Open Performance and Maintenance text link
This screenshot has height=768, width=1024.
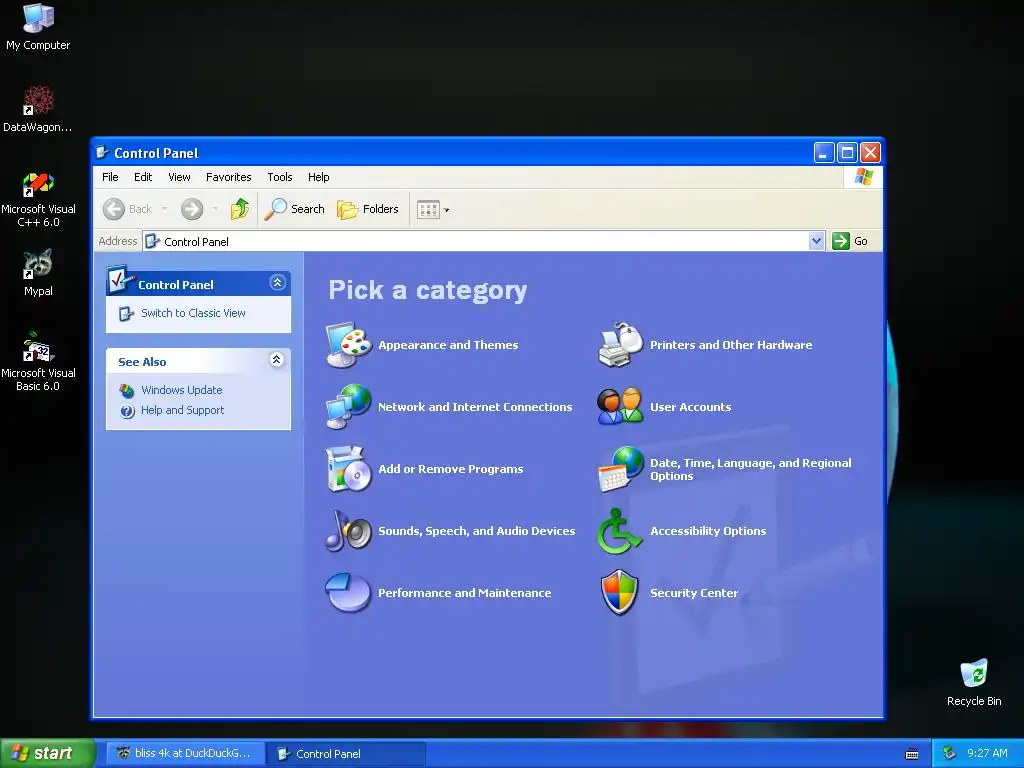[x=464, y=593]
